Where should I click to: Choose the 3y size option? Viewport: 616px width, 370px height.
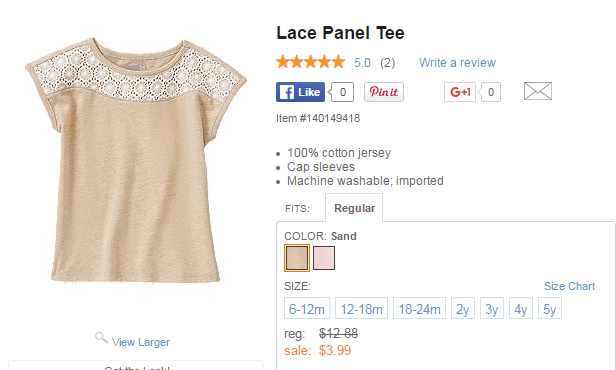492,308
